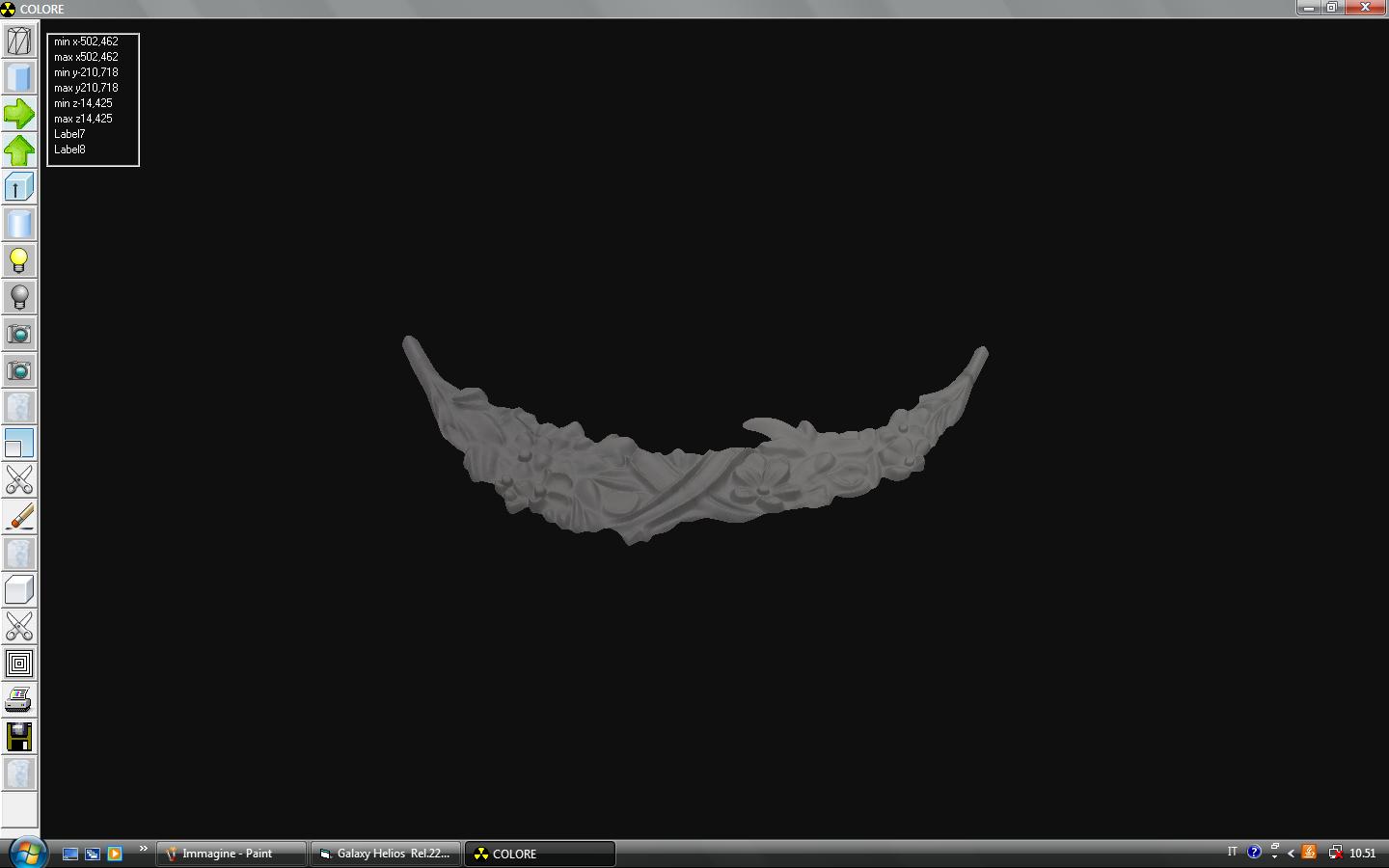
Task: Turn on the yellow light bulb
Action: pyautogui.click(x=19, y=260)
